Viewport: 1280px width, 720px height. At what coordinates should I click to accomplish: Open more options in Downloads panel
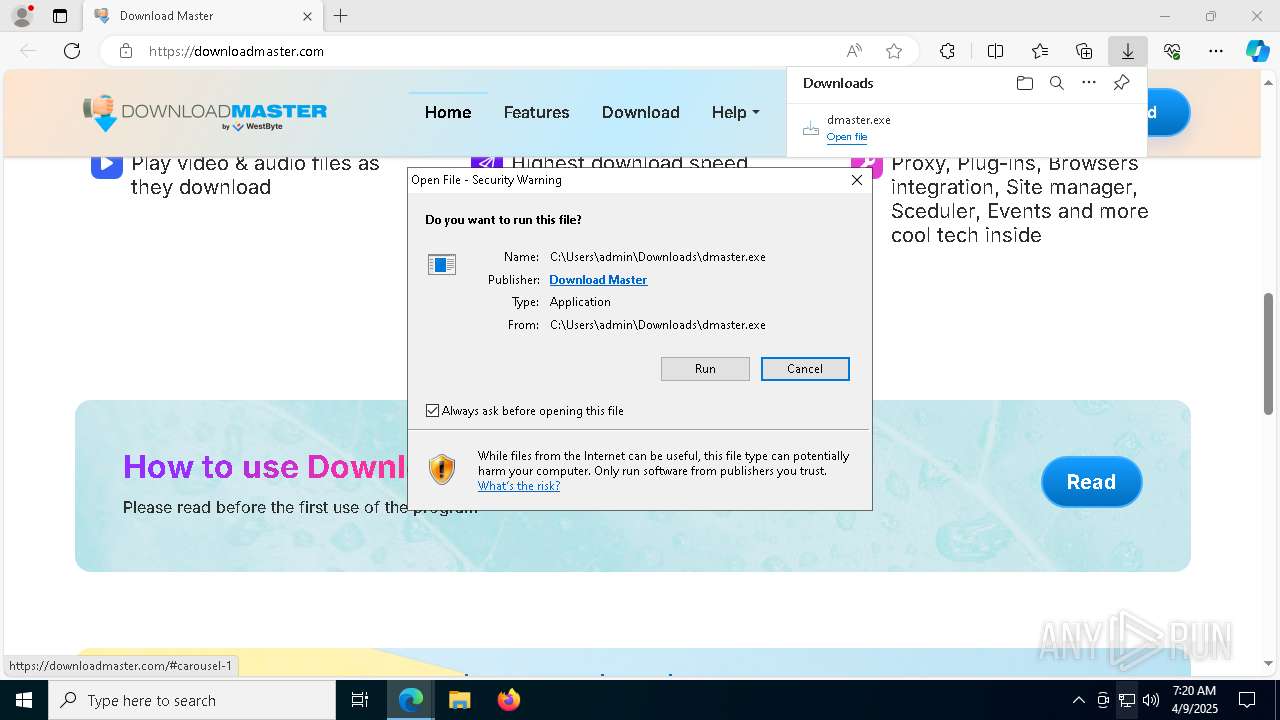pos(1089,83)
